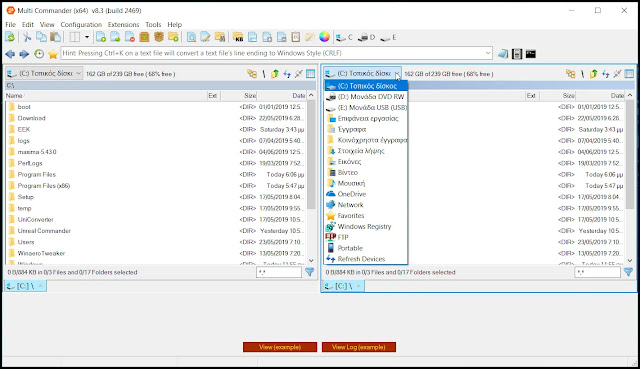
Task: Click the left panel folder tree icon
Action: tap(252, 73)
